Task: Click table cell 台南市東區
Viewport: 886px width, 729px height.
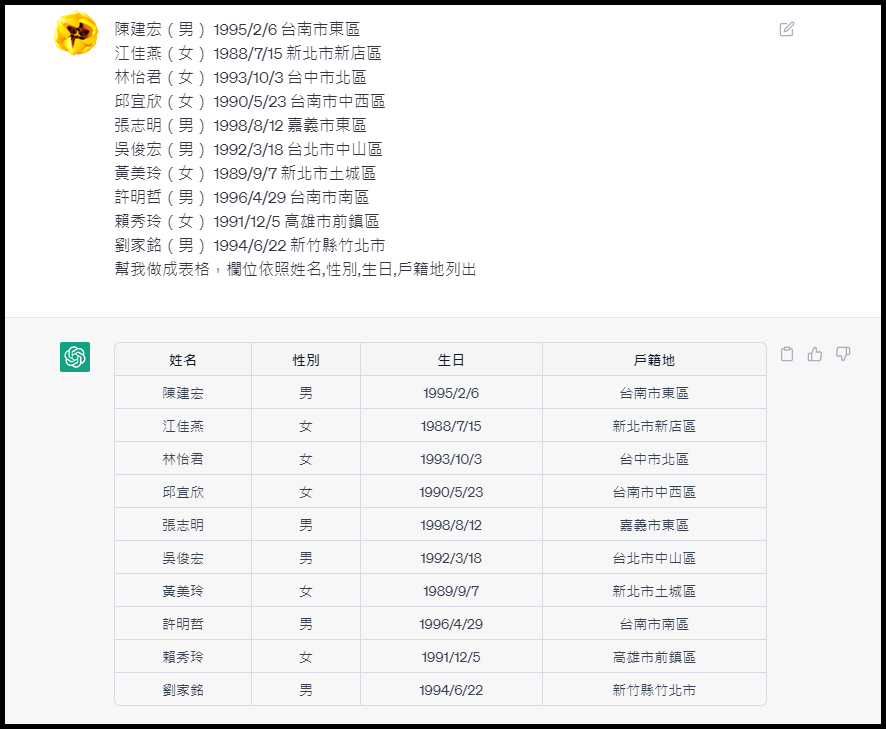Action: click(x=654, y=393)
